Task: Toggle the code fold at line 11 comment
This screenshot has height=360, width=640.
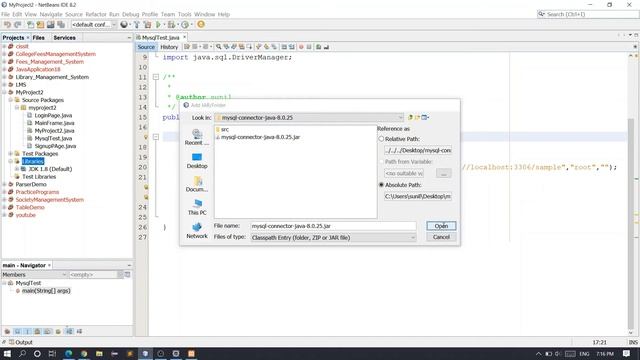Action: pyautogui.click(x=156, y=77)
